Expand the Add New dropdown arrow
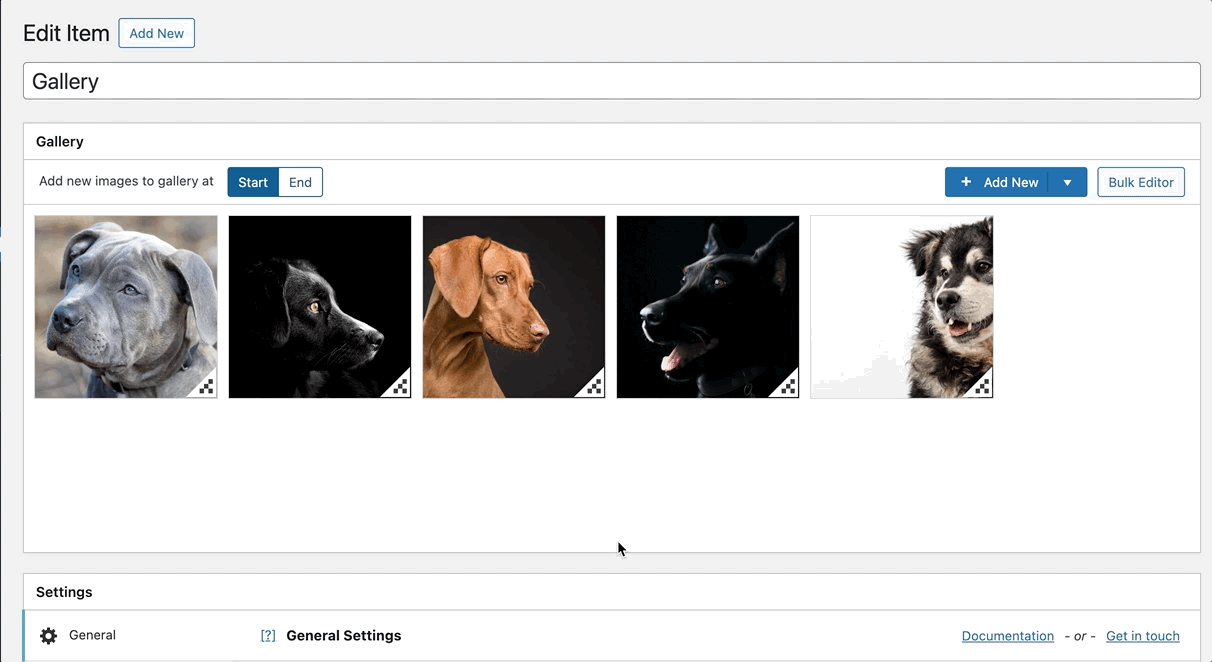Viewport: 1212px width, 662px height. [1067, 182]
